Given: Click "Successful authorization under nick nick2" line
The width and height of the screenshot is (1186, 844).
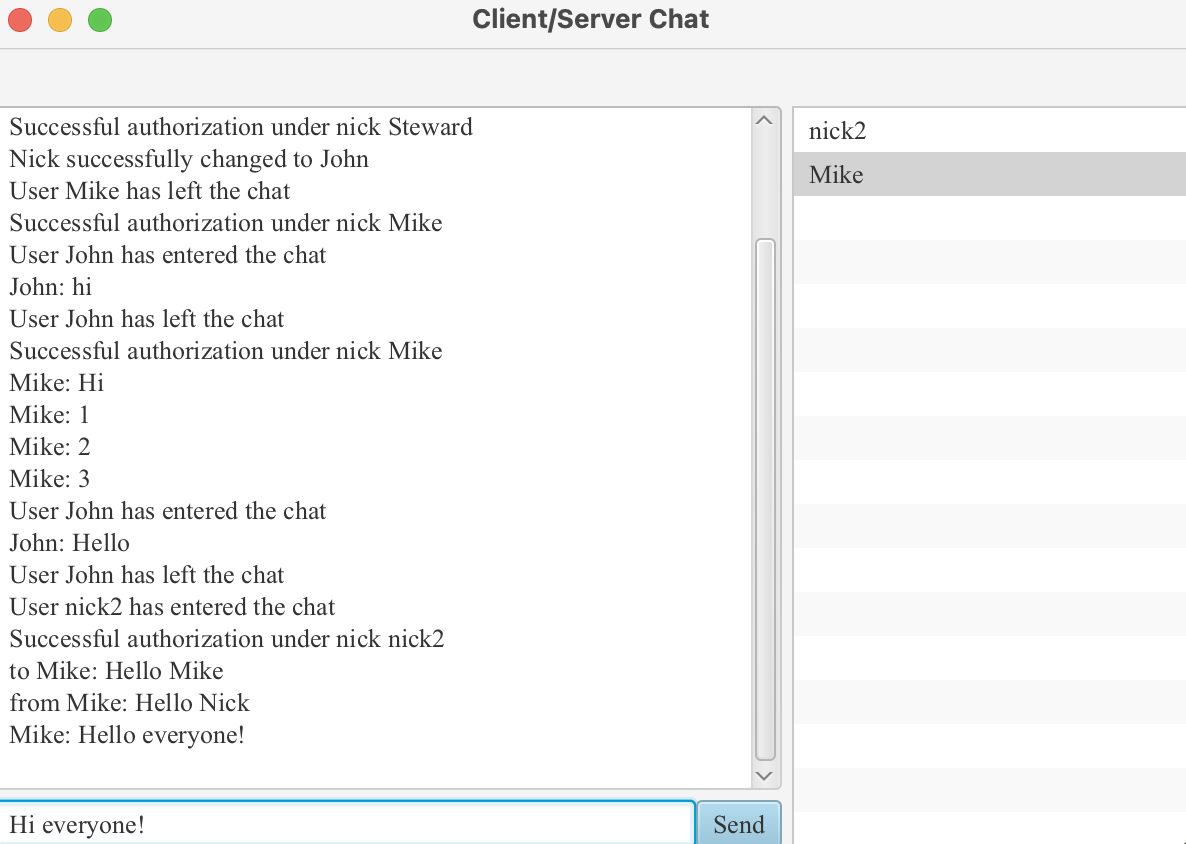Looking at the screenshot, I should [x=227, y=638].
